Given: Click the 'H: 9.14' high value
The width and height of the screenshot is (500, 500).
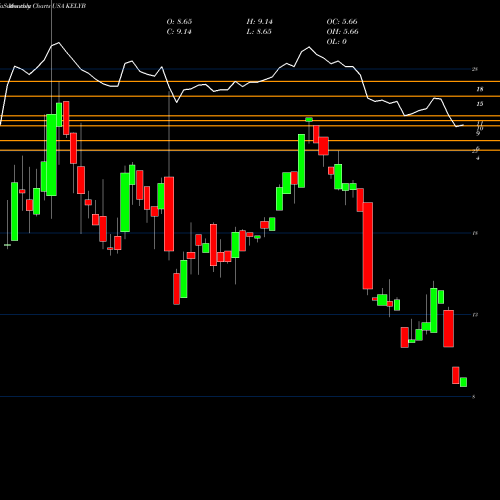Looking at the screenshot, I should [259, 22].
